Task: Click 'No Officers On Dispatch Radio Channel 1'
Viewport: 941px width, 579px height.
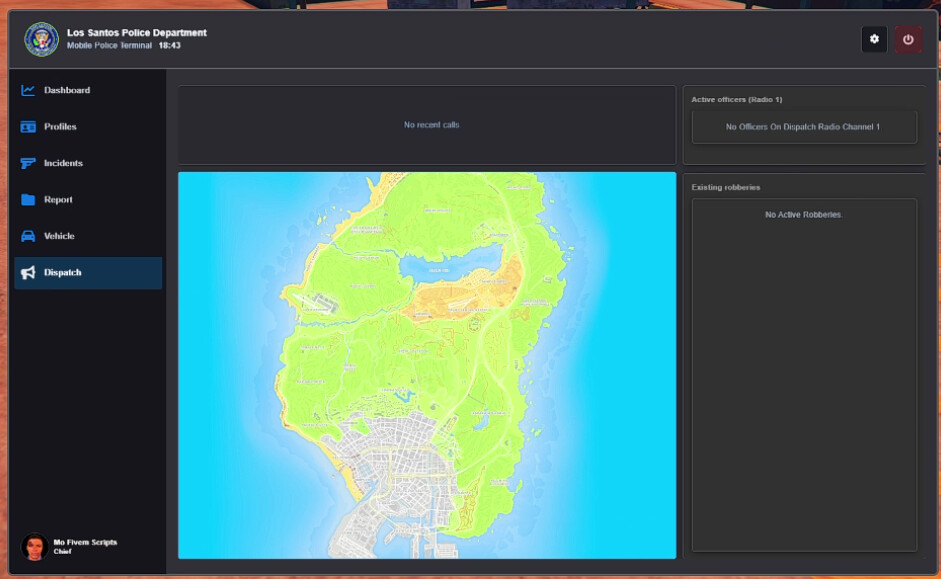Action: (x=803, y=127)
